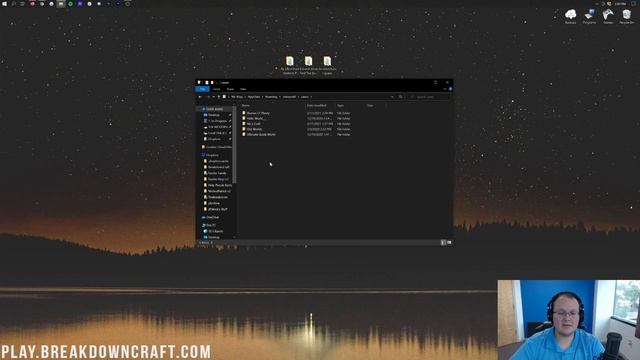Open the Programs desktop icon

pos(589,16)
